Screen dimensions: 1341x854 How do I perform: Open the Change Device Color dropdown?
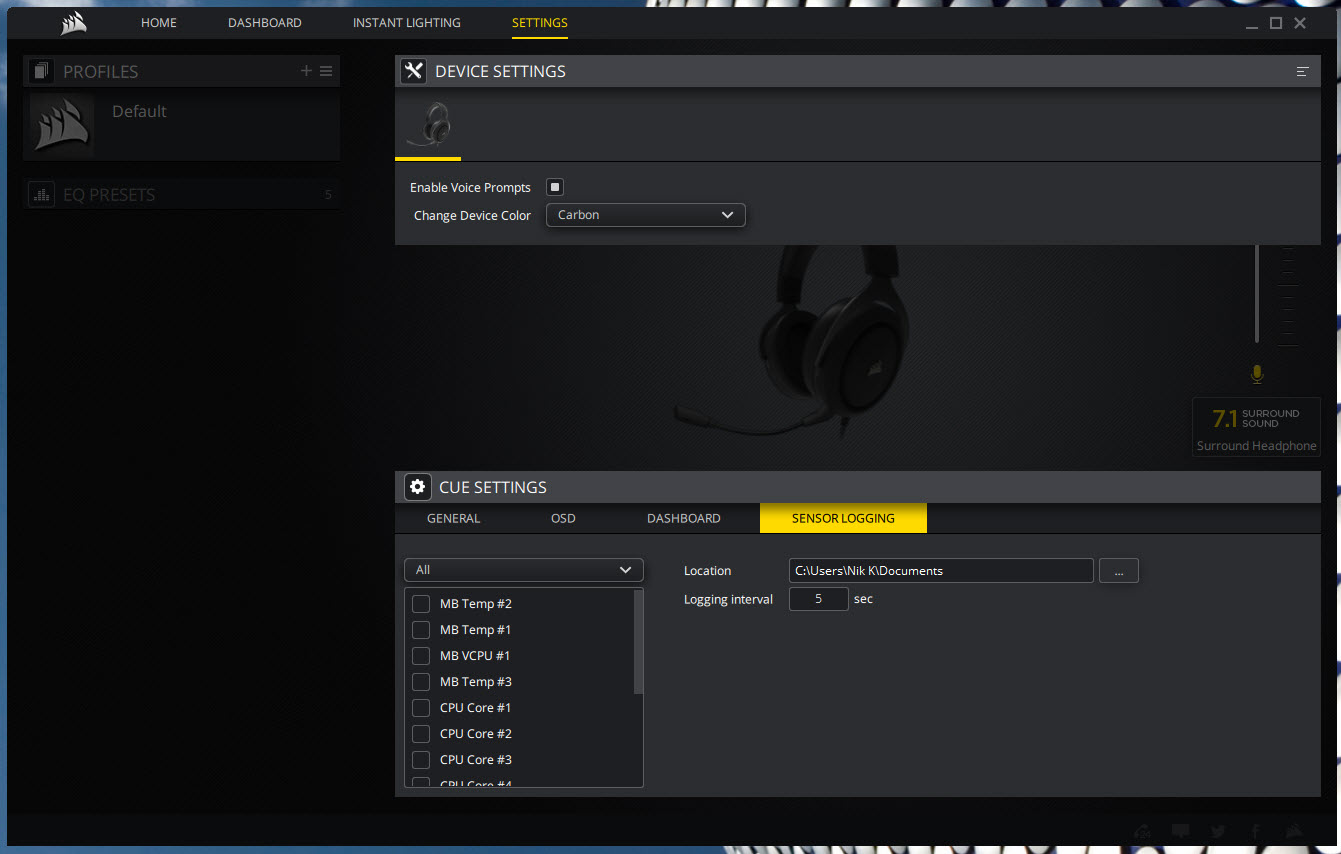[646, 215]
